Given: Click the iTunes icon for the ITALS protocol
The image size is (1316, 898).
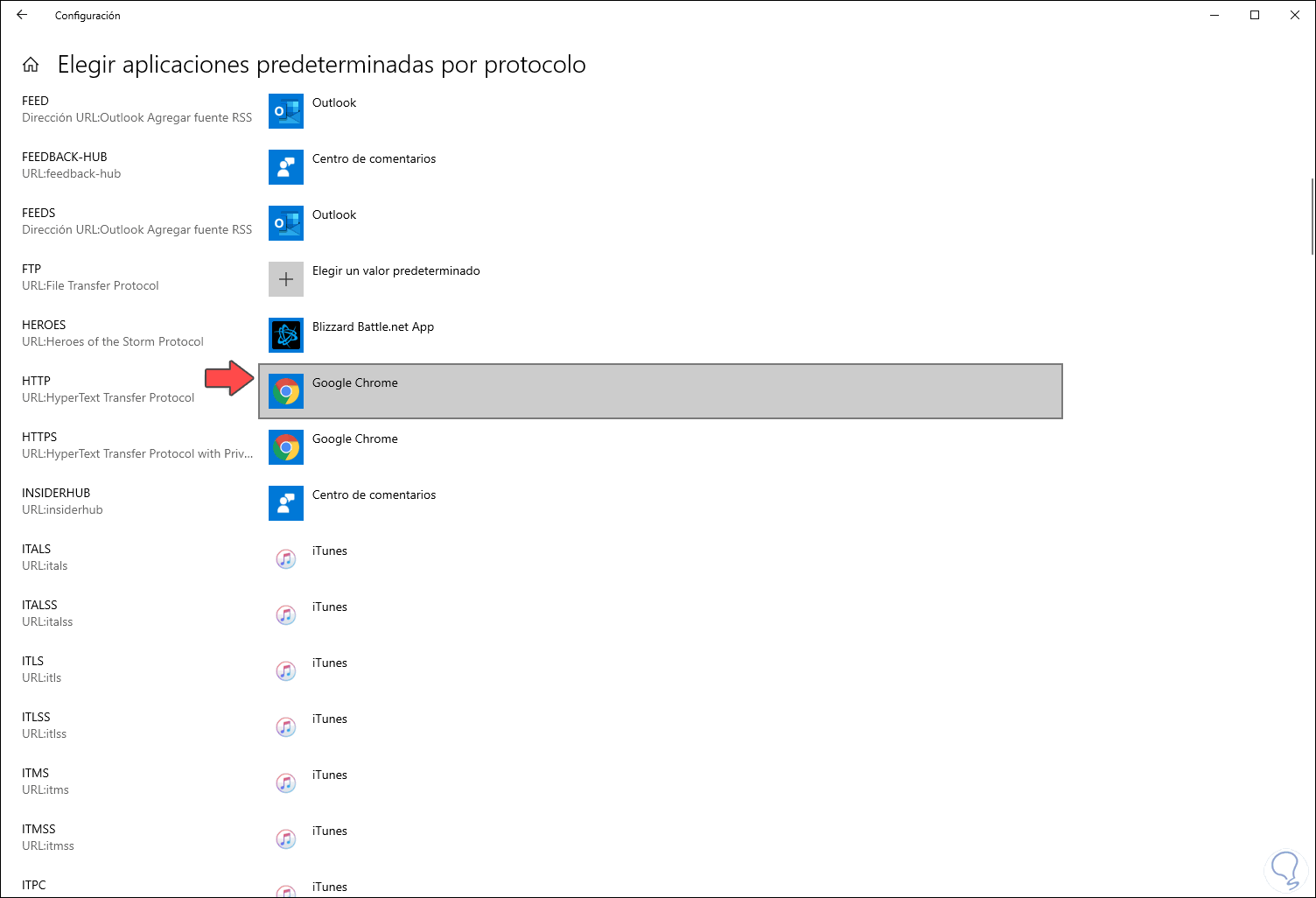Looking at the screenshot, I should (286, 559).
